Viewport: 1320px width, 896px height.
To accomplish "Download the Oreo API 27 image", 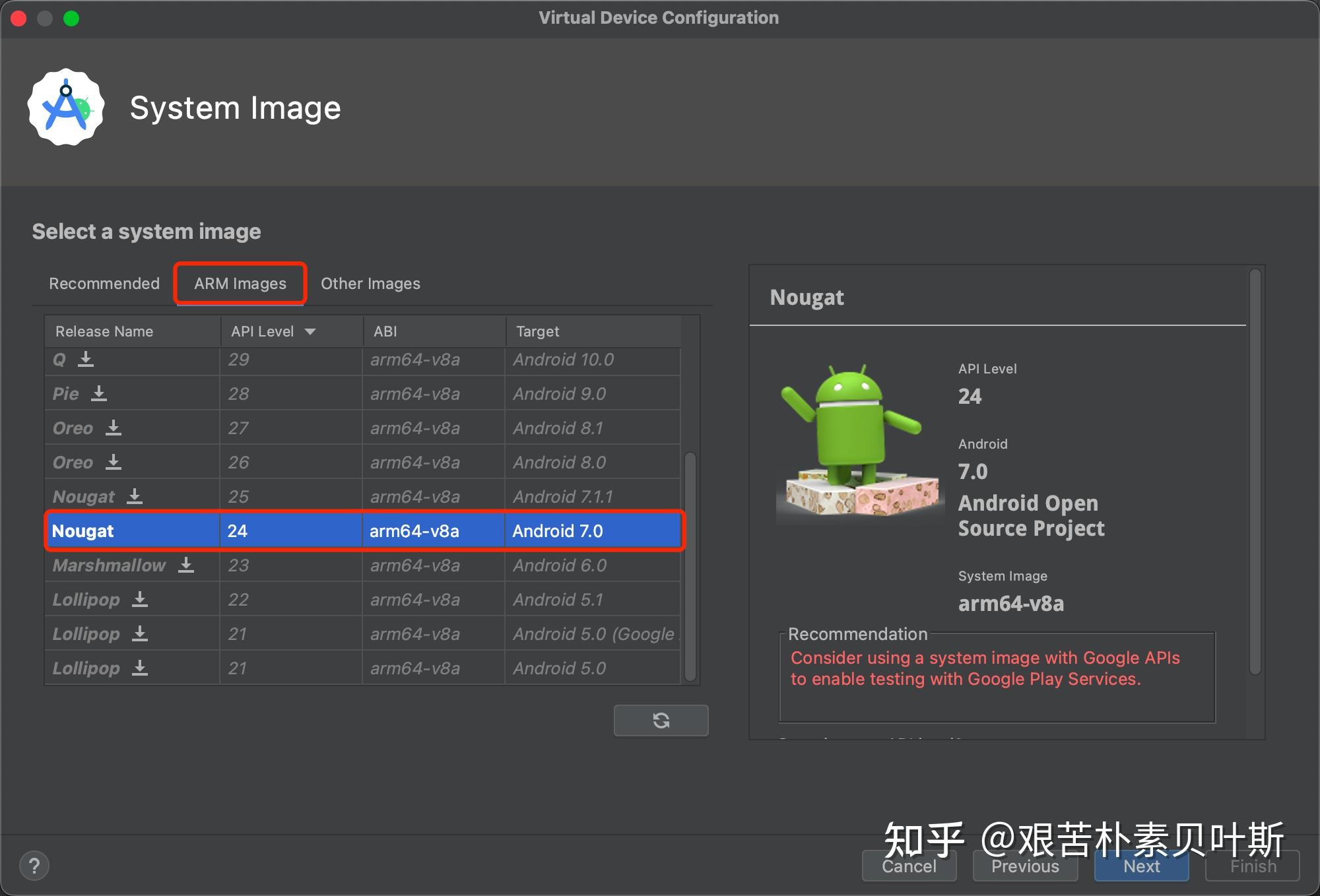I will (x=114, y=428).
